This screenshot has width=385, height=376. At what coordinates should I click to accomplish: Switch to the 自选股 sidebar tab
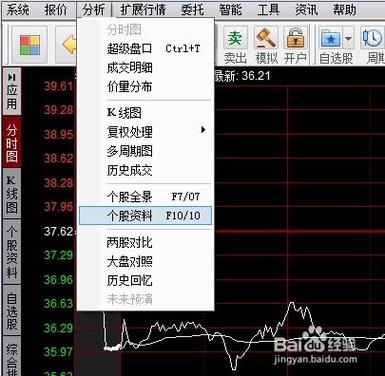(x=12, y=311)
